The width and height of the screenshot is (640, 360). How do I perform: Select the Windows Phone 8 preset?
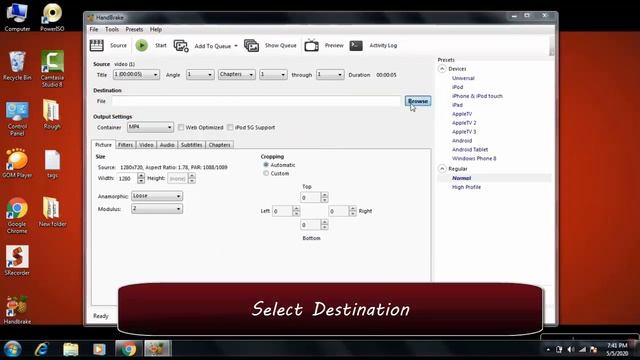474,158
